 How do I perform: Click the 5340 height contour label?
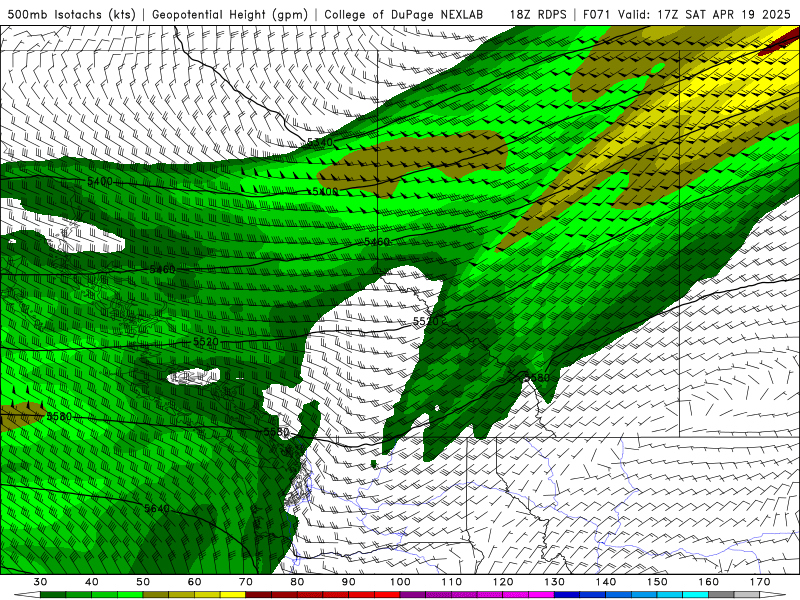pyautogui.click(x=320, y=142)
